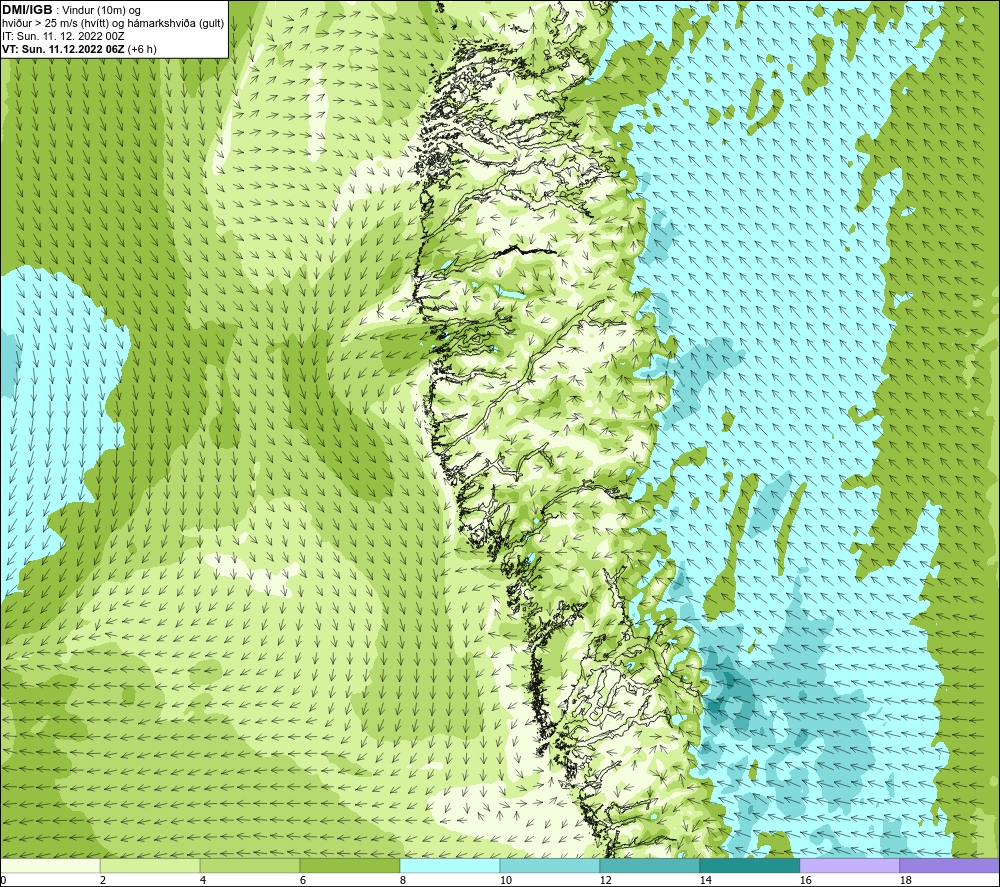Click the scale label '12'
This screenshot has height=887, width=1000.
click(x=605, y=881)
